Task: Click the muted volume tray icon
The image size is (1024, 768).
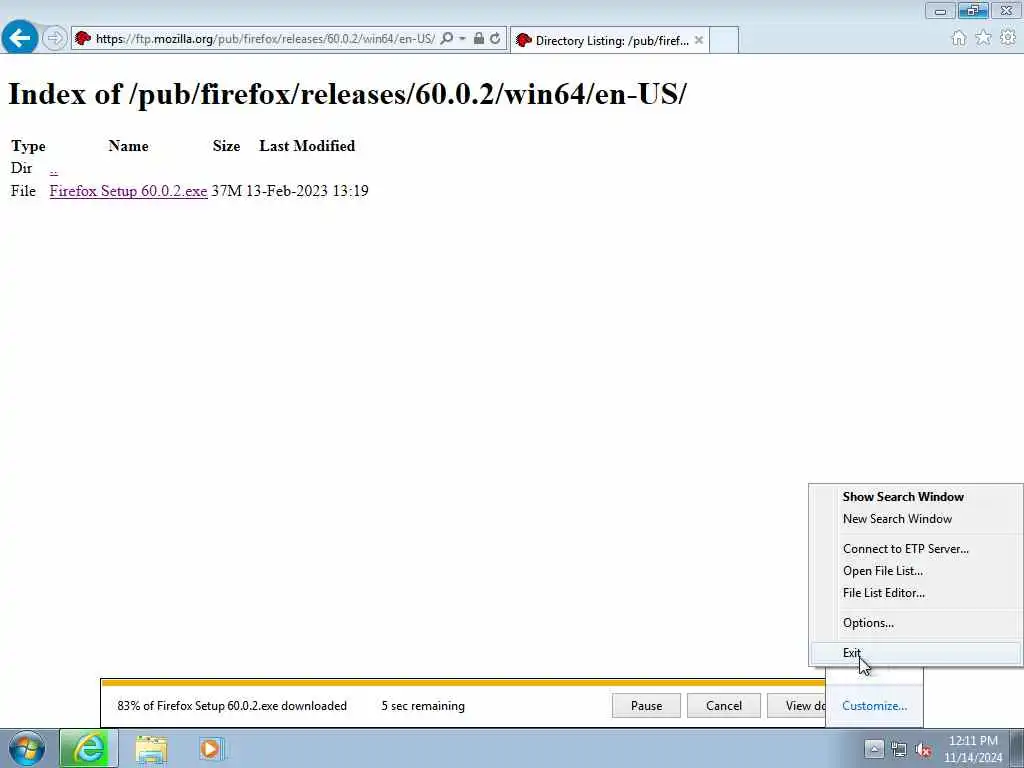Action: tap(923, 750)
